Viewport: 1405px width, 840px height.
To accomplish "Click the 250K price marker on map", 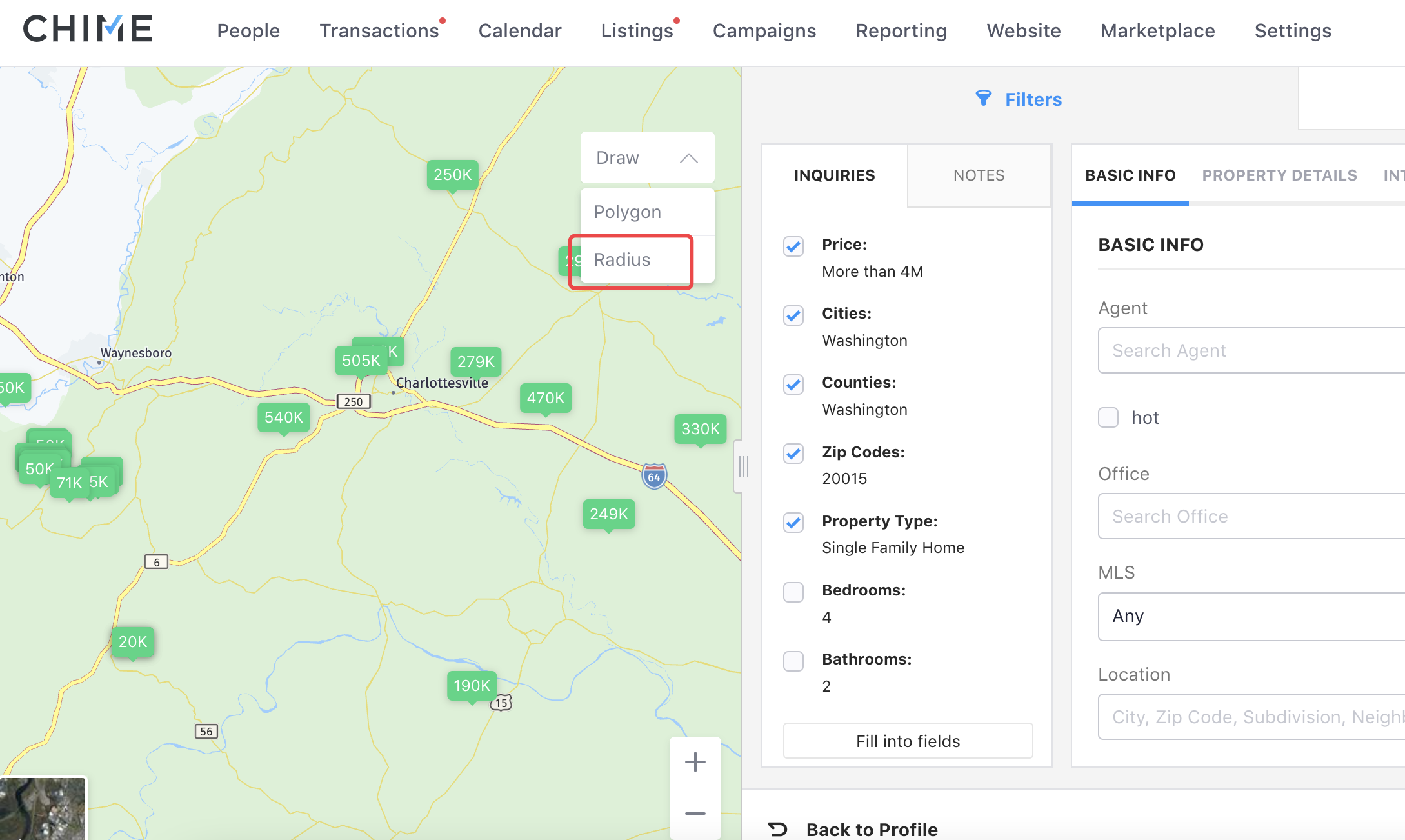I will tap(452, 174).
